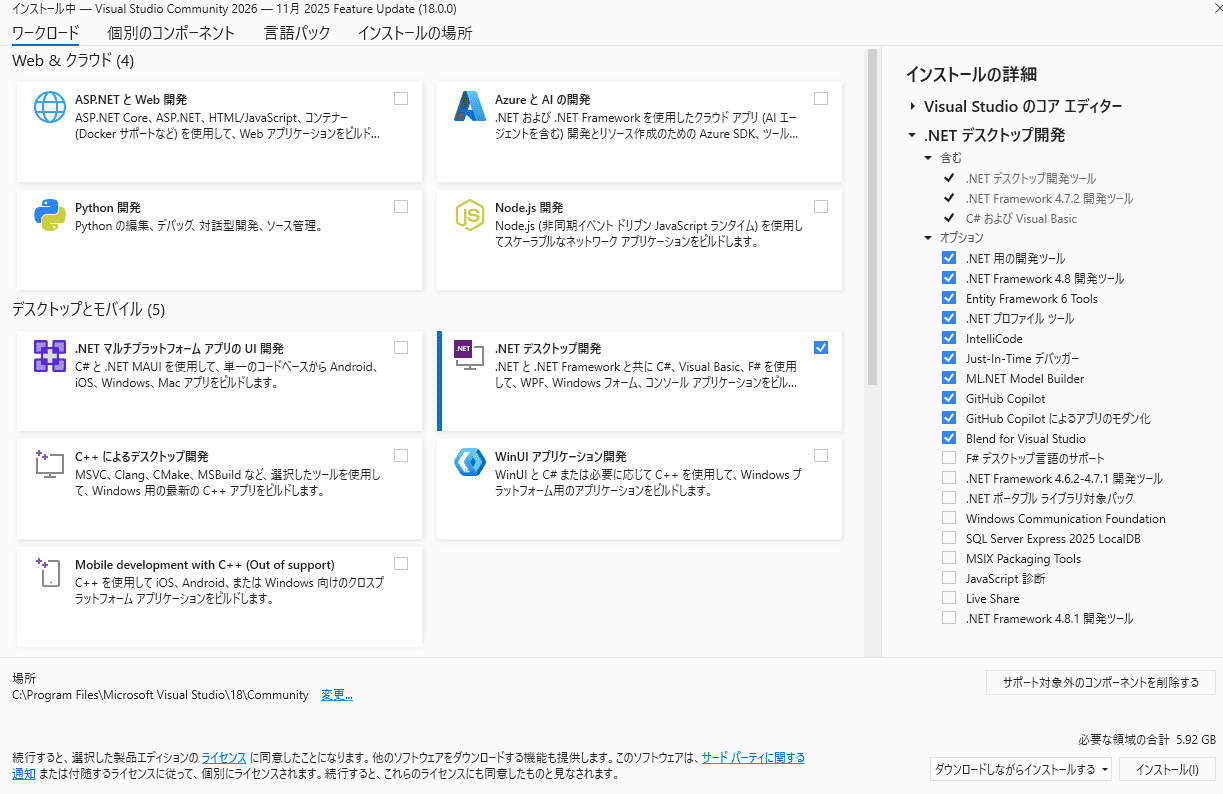1223x794 pixels.
Task: Click the Web & クラウド (4) heading
Action: [x=73, y=61]
